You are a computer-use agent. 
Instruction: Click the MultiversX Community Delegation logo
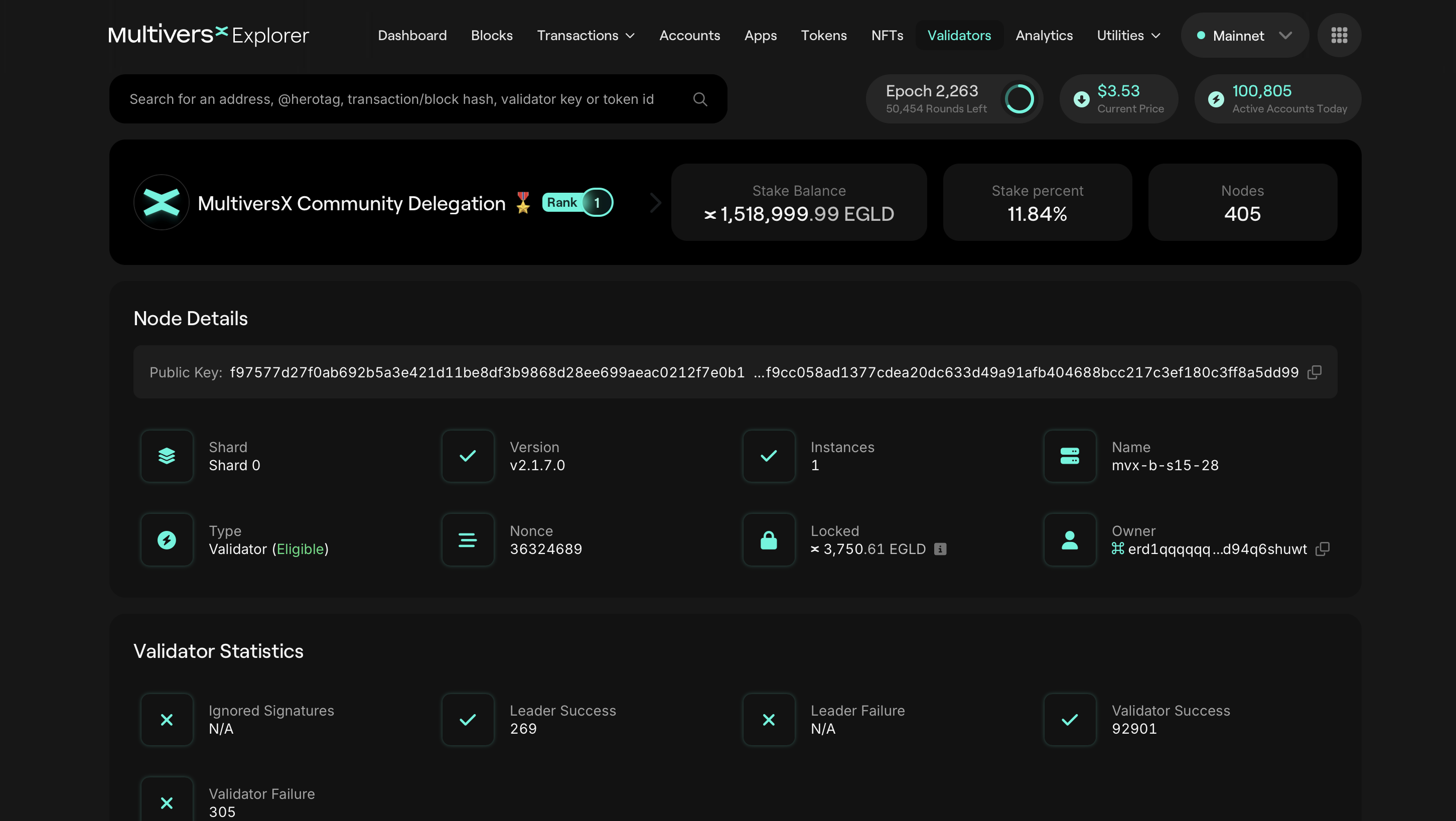[x=161, y=202]
